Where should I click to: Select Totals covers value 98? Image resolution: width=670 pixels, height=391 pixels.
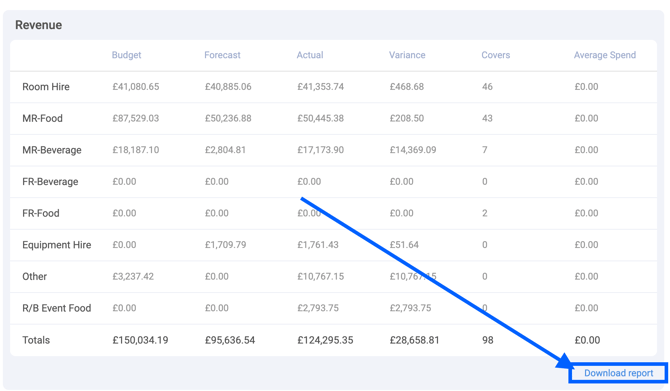pyautogui.click(x=488, y=340)
